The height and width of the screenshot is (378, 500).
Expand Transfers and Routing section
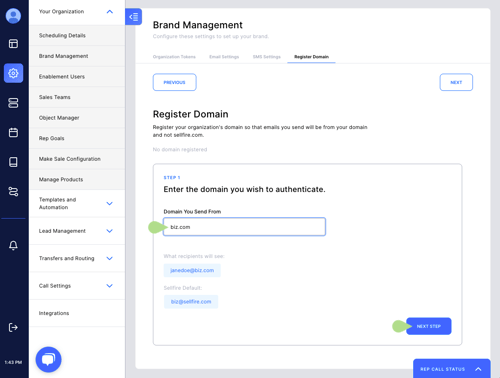[x=109, y=258]
